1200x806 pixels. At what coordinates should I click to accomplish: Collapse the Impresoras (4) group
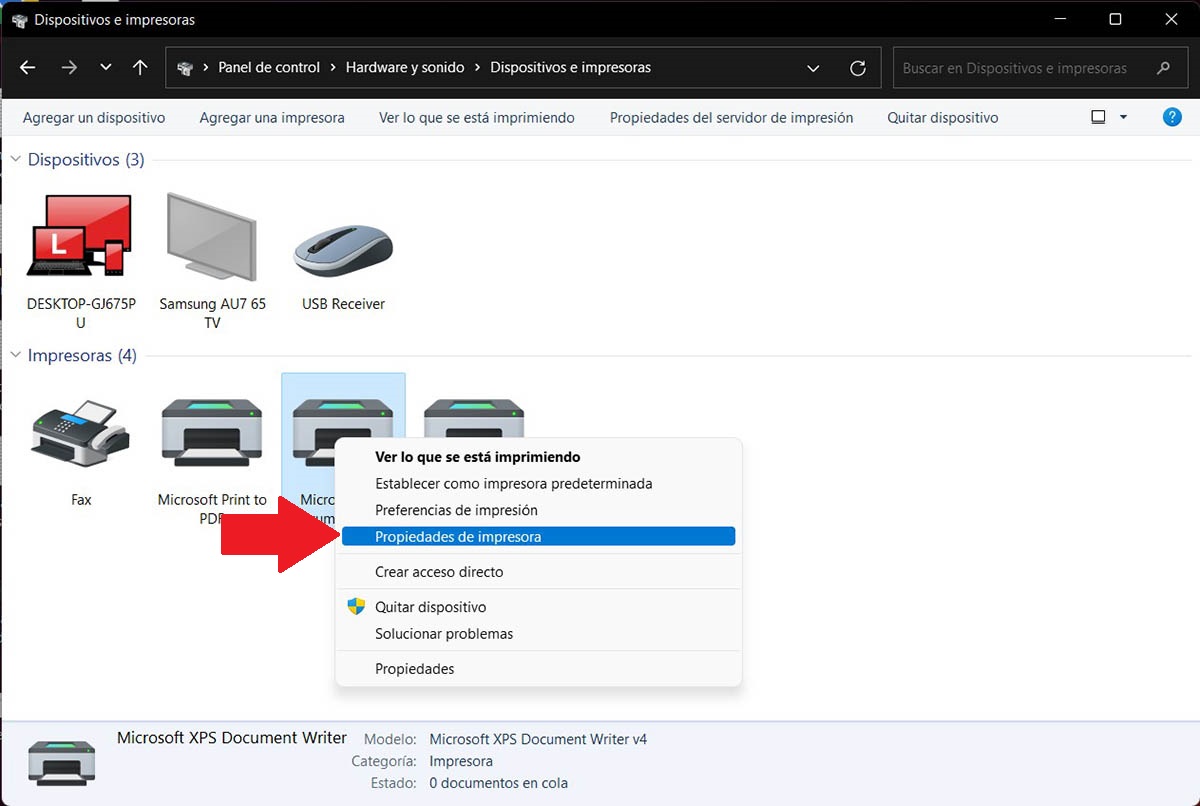(16, 356)
